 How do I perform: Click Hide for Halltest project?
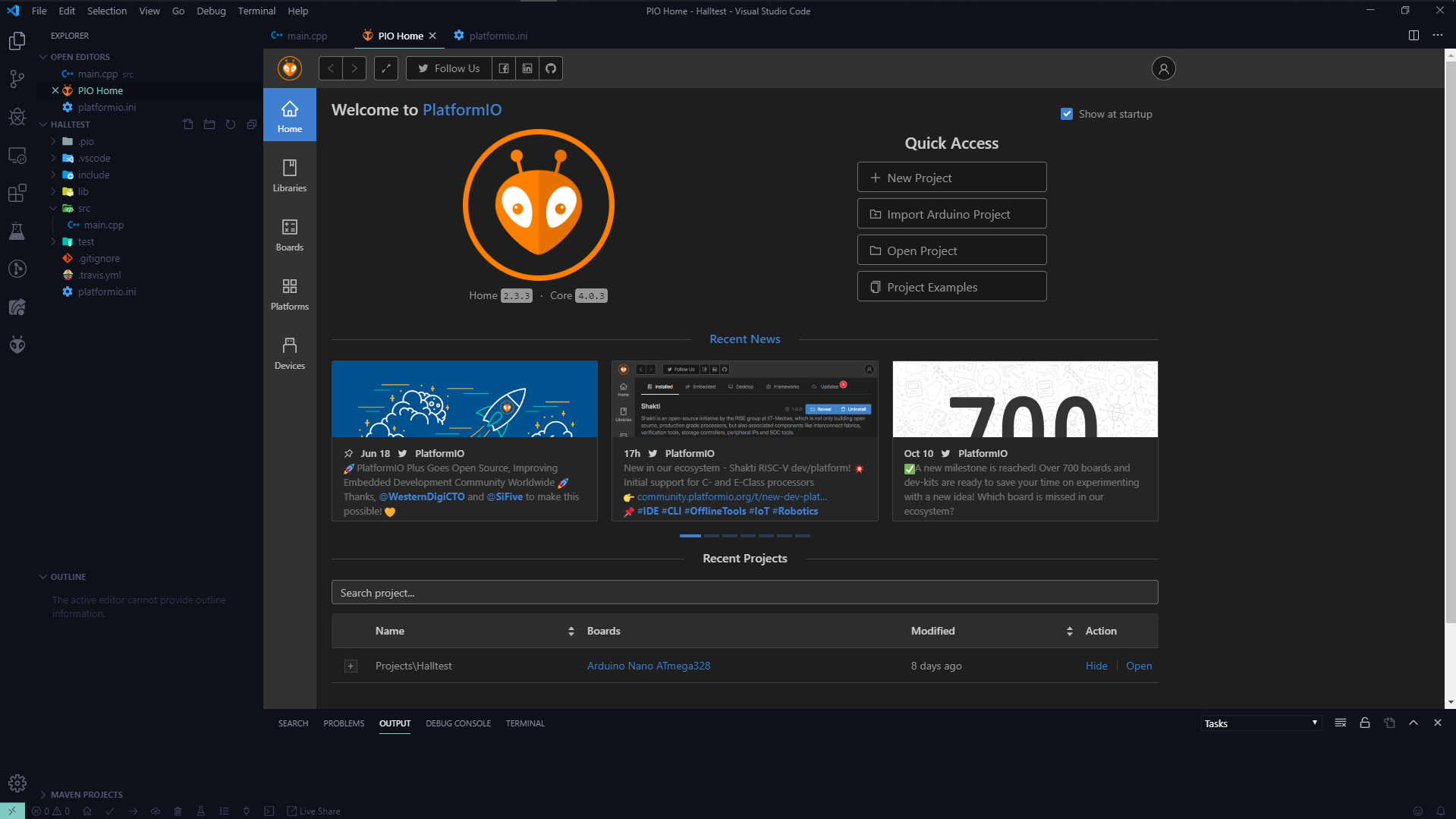click(1096, 666)
